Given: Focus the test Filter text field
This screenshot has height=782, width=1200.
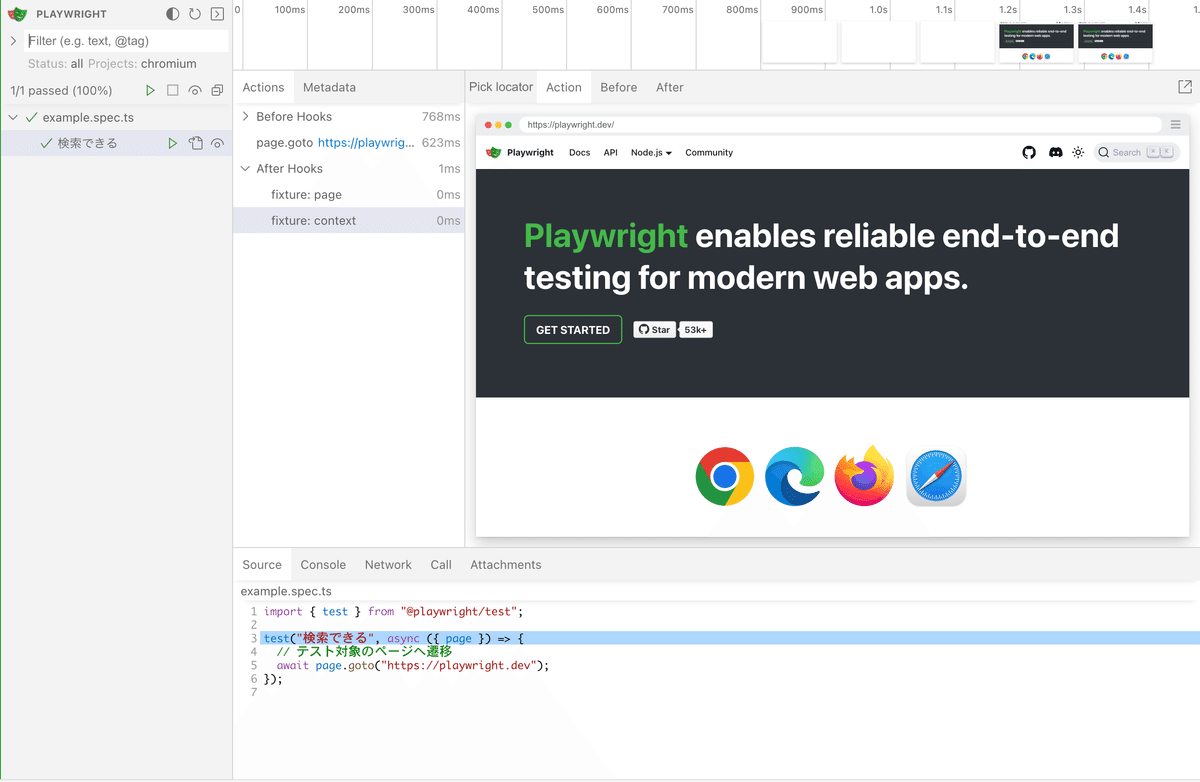Looking at the screenshot, I should [x=126, y=41].
